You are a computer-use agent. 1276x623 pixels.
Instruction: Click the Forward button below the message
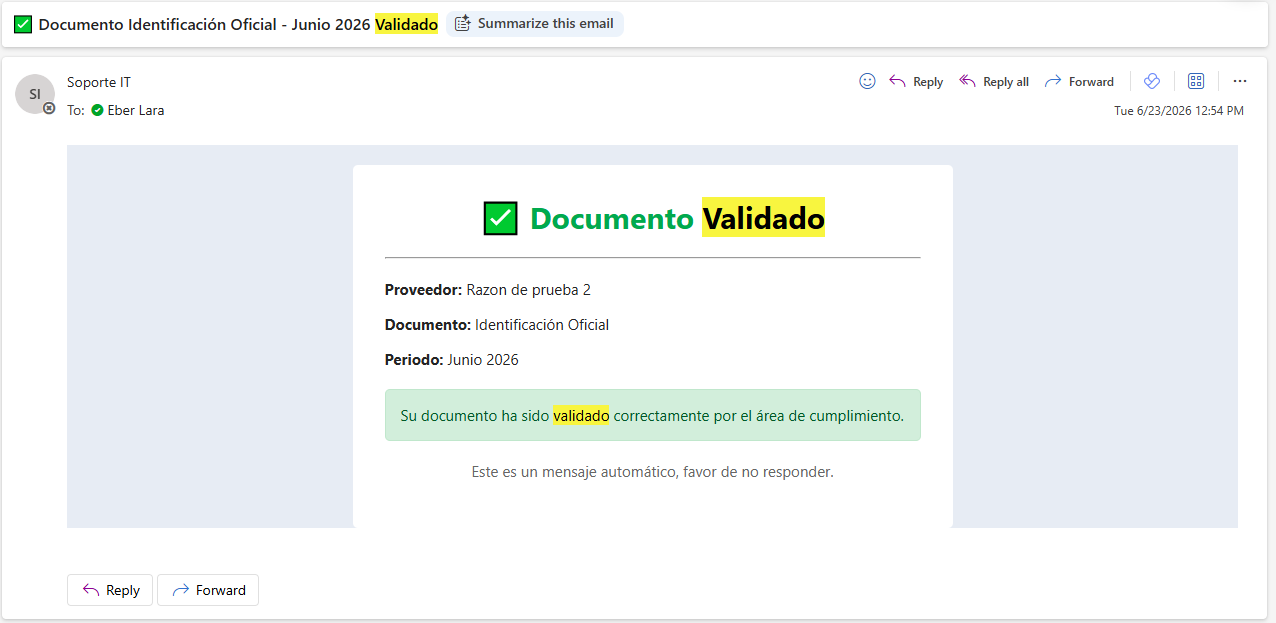coord(208,590)
